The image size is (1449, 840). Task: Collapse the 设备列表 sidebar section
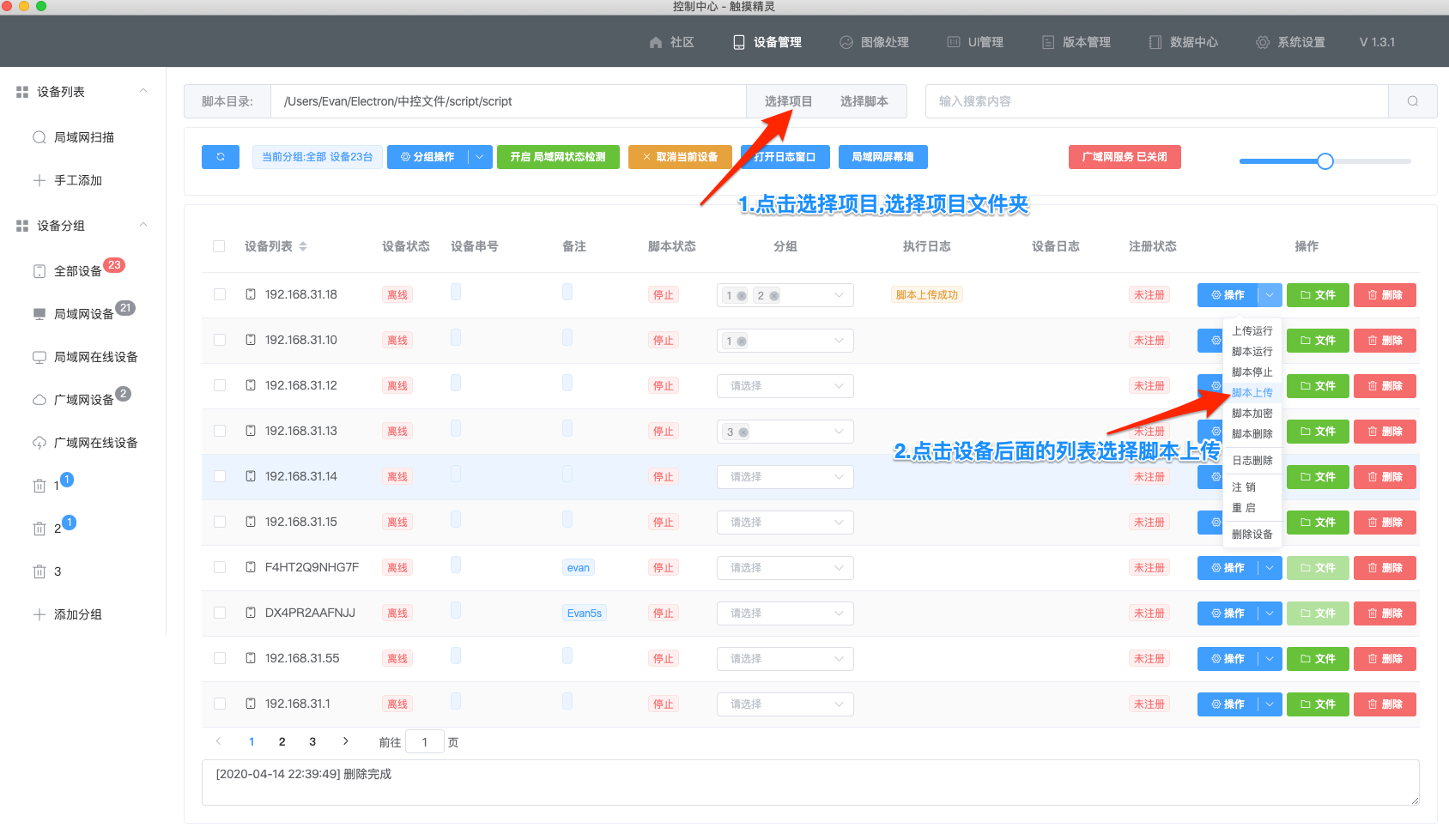click(143, 91)
